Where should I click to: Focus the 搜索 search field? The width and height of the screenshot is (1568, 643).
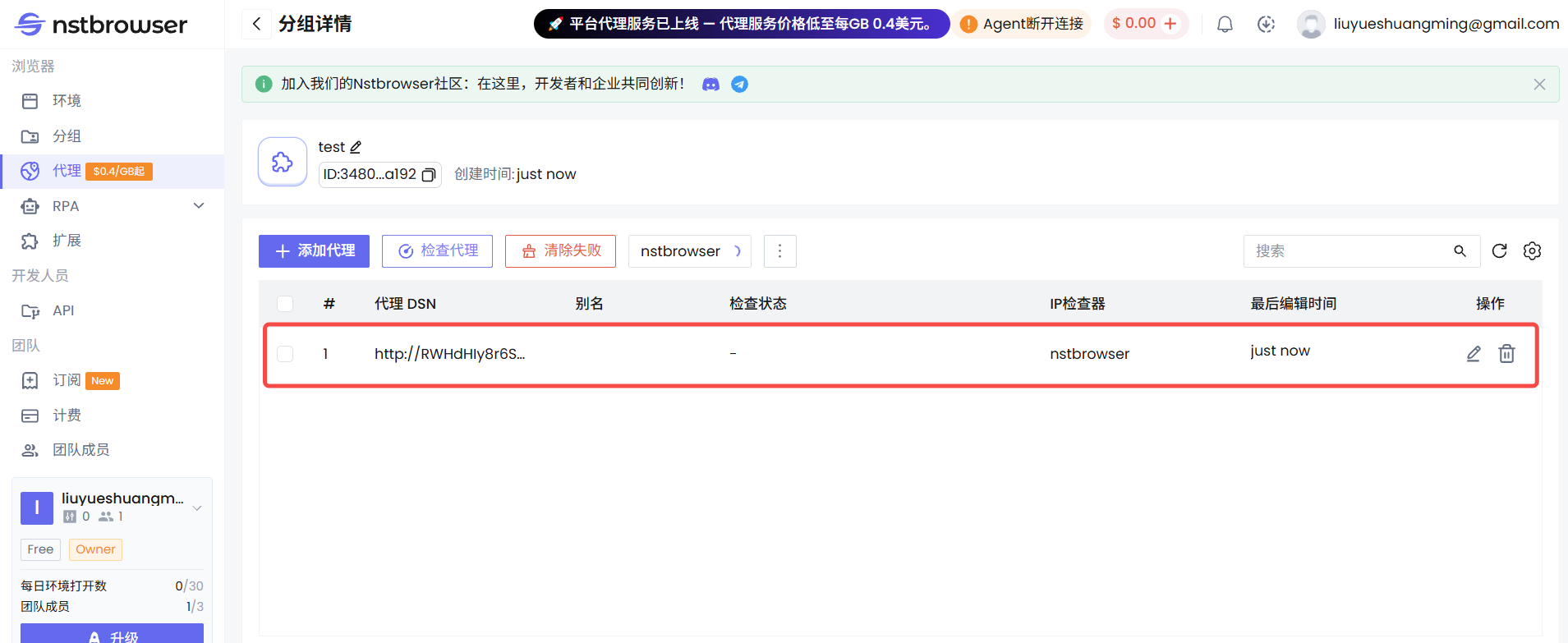click(x=1350, y=251)
